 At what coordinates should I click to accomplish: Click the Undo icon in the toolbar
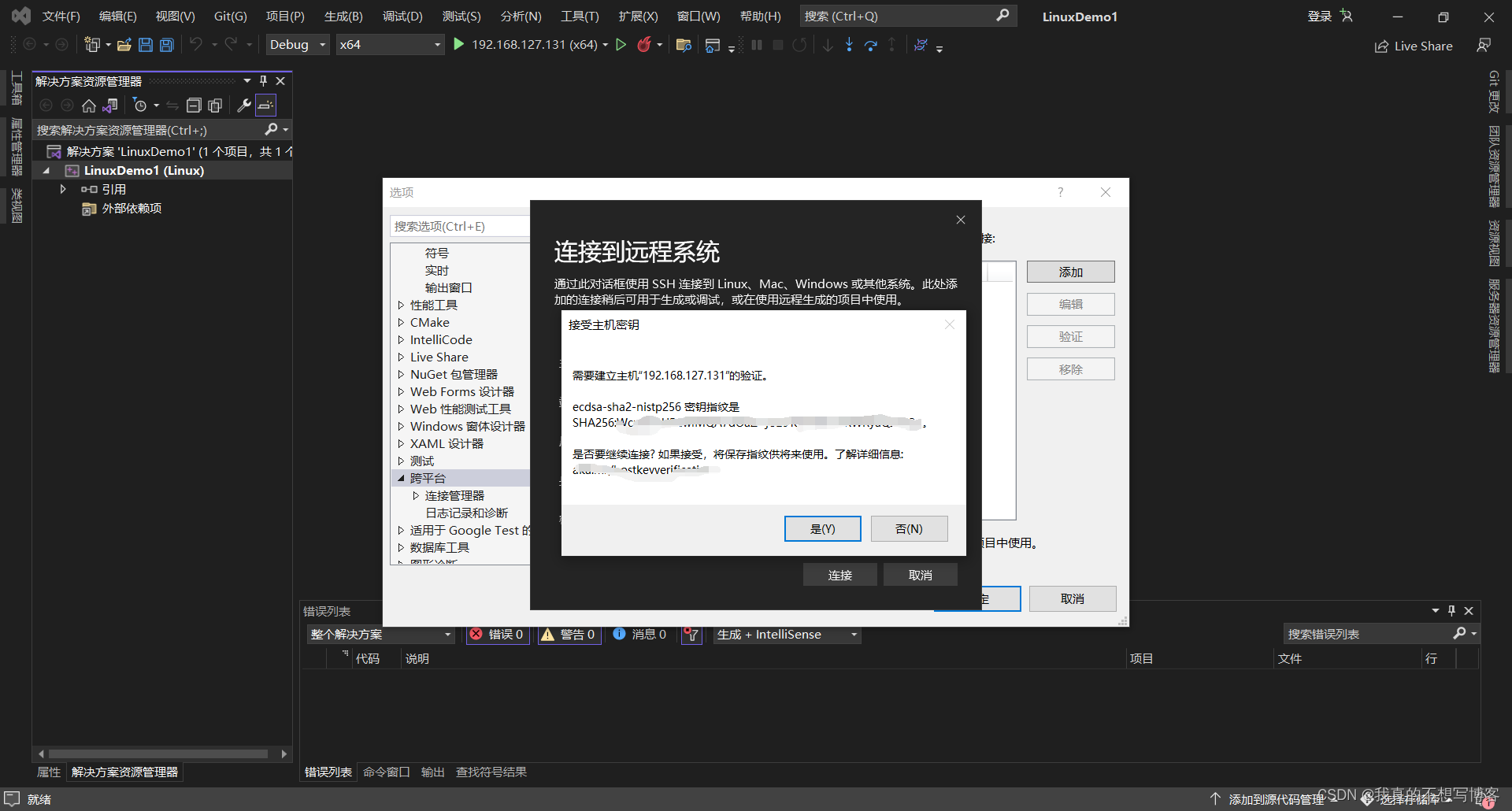click(198, 45)
